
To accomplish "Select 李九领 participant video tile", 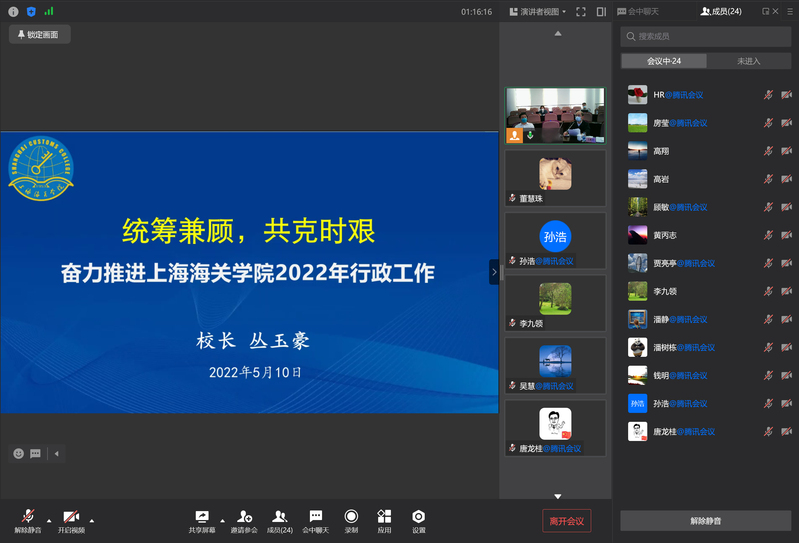I will (555, 304).
